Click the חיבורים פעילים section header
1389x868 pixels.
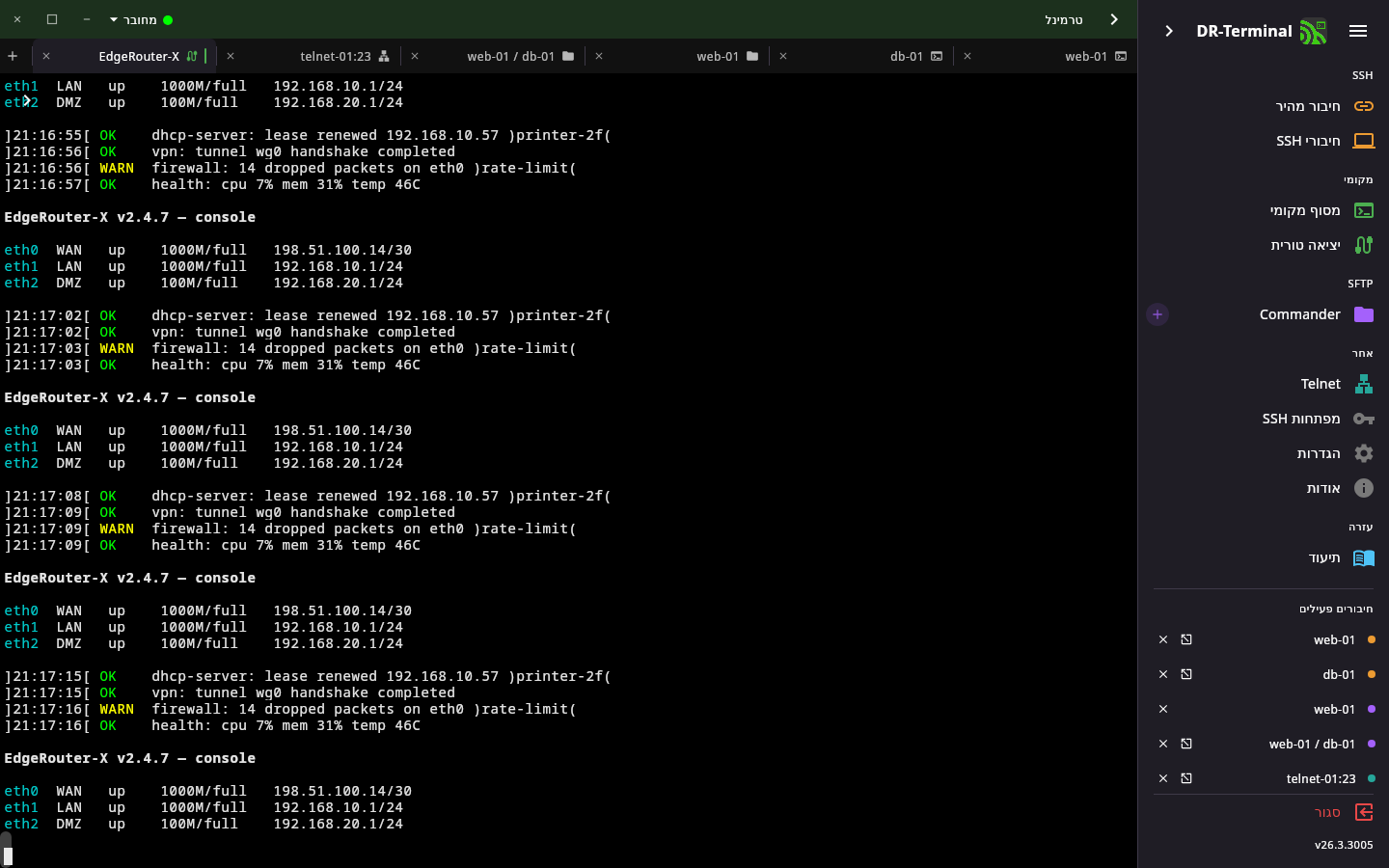point(1336,609)
